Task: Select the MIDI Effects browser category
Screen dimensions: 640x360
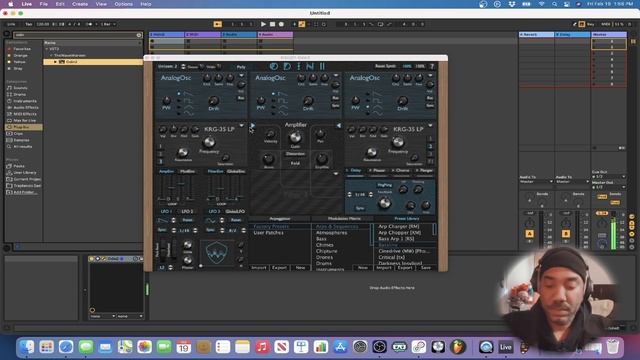Action: (25, 114)
